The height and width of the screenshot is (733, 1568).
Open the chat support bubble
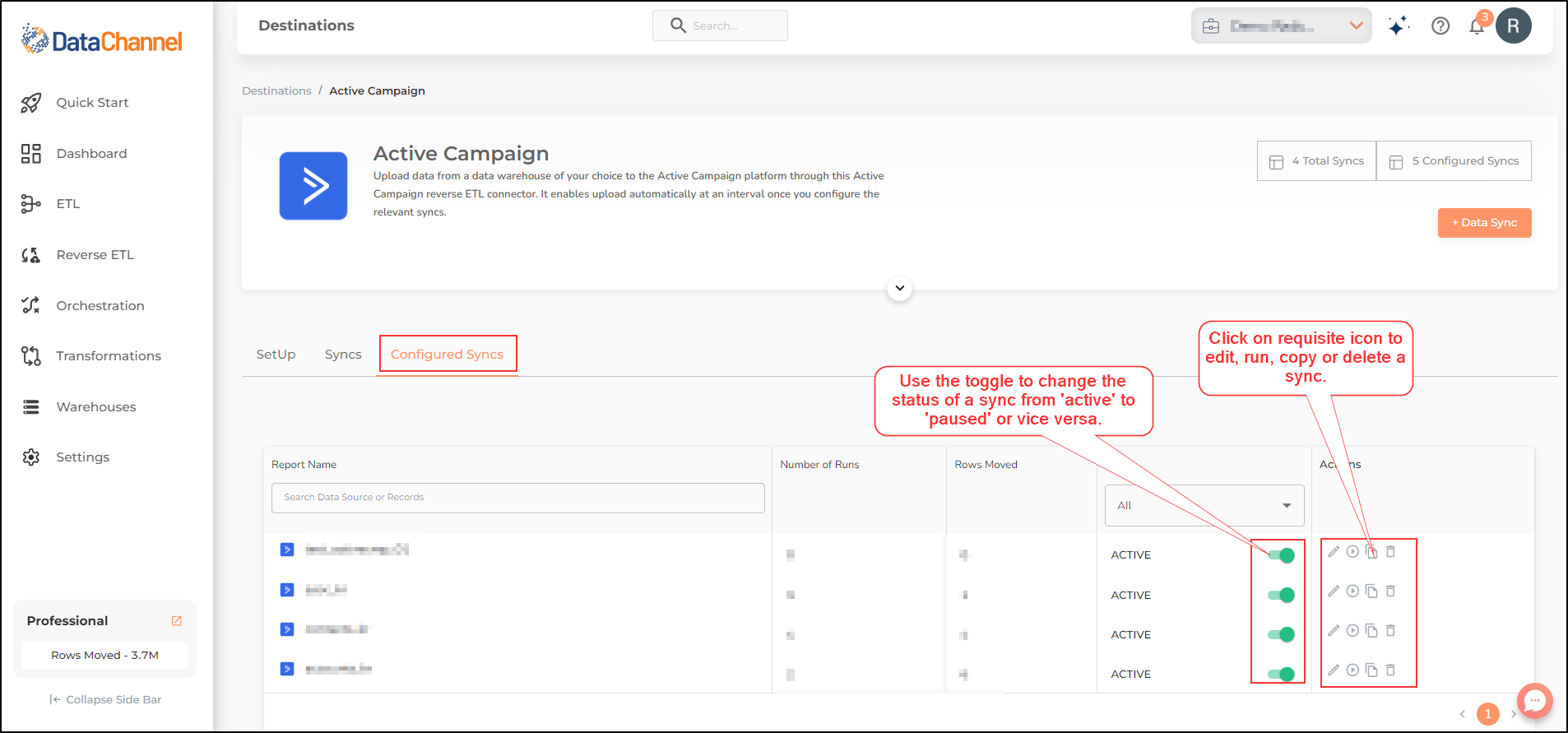1535,702
